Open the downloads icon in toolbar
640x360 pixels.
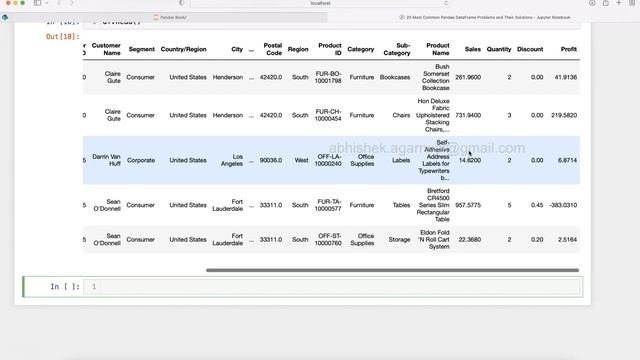tap(592, 3)
